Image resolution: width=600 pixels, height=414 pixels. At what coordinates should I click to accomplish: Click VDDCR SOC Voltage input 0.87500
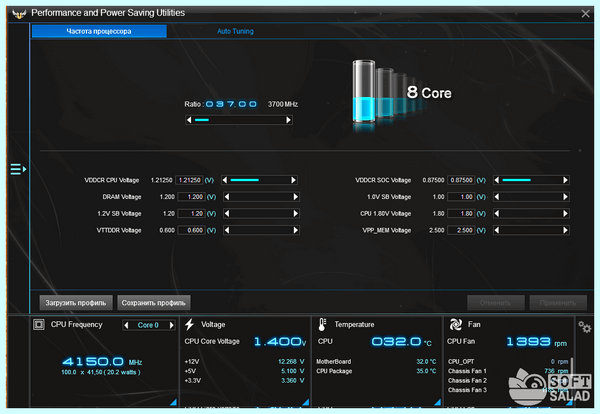pos(461,180)
